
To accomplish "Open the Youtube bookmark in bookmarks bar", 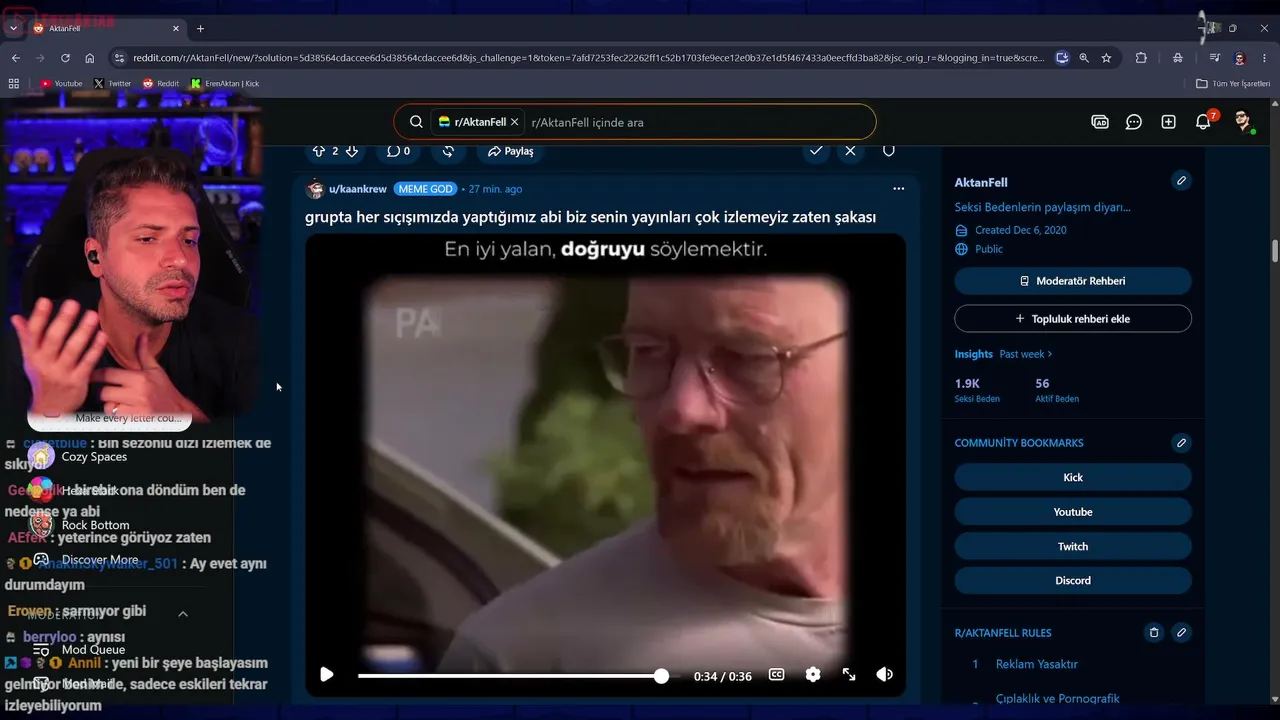I will click(61, 84).
